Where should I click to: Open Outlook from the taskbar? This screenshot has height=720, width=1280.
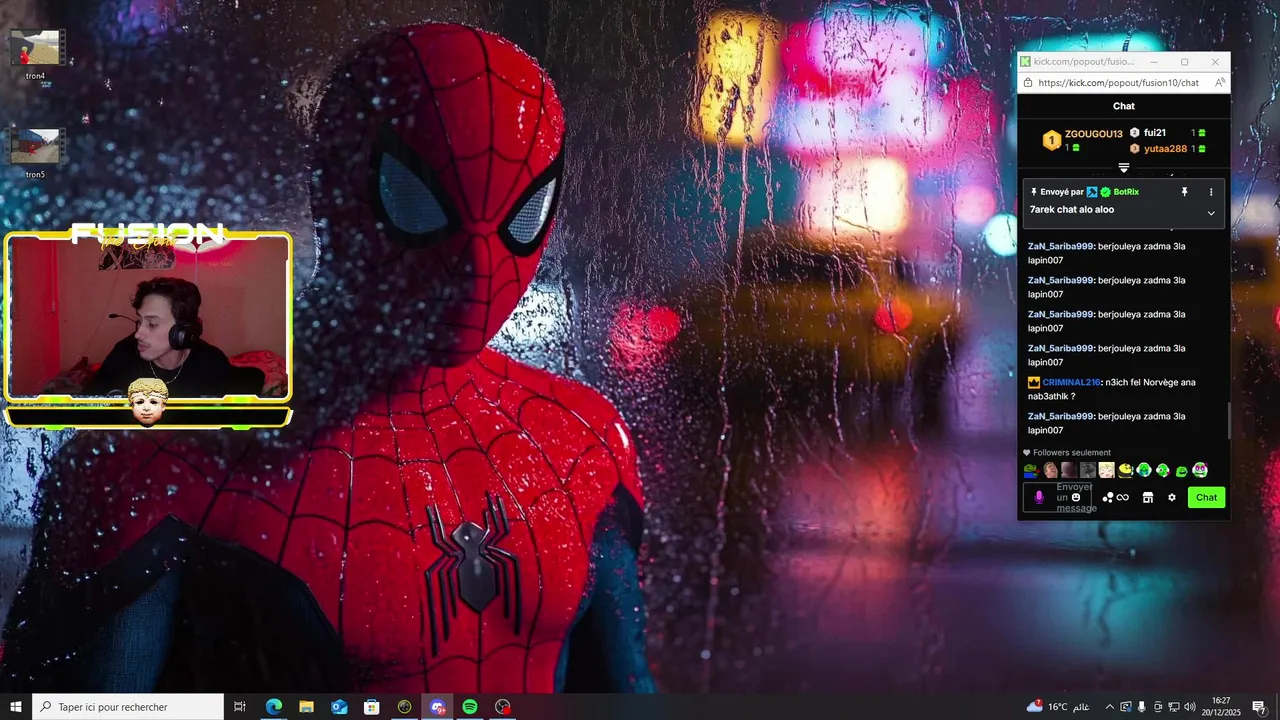pos(339,707)
